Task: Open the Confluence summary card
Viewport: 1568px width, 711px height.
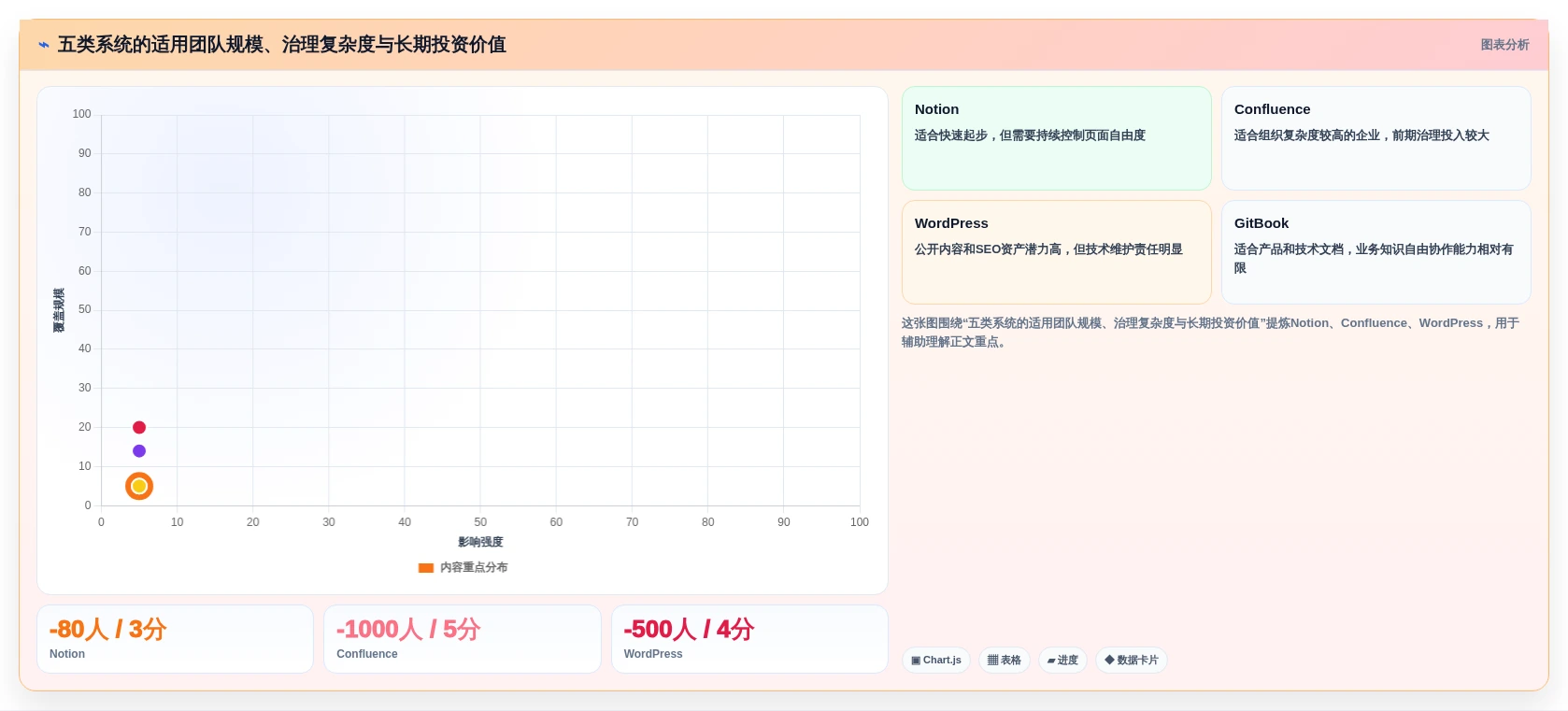Action: [x=1376, y=138]
